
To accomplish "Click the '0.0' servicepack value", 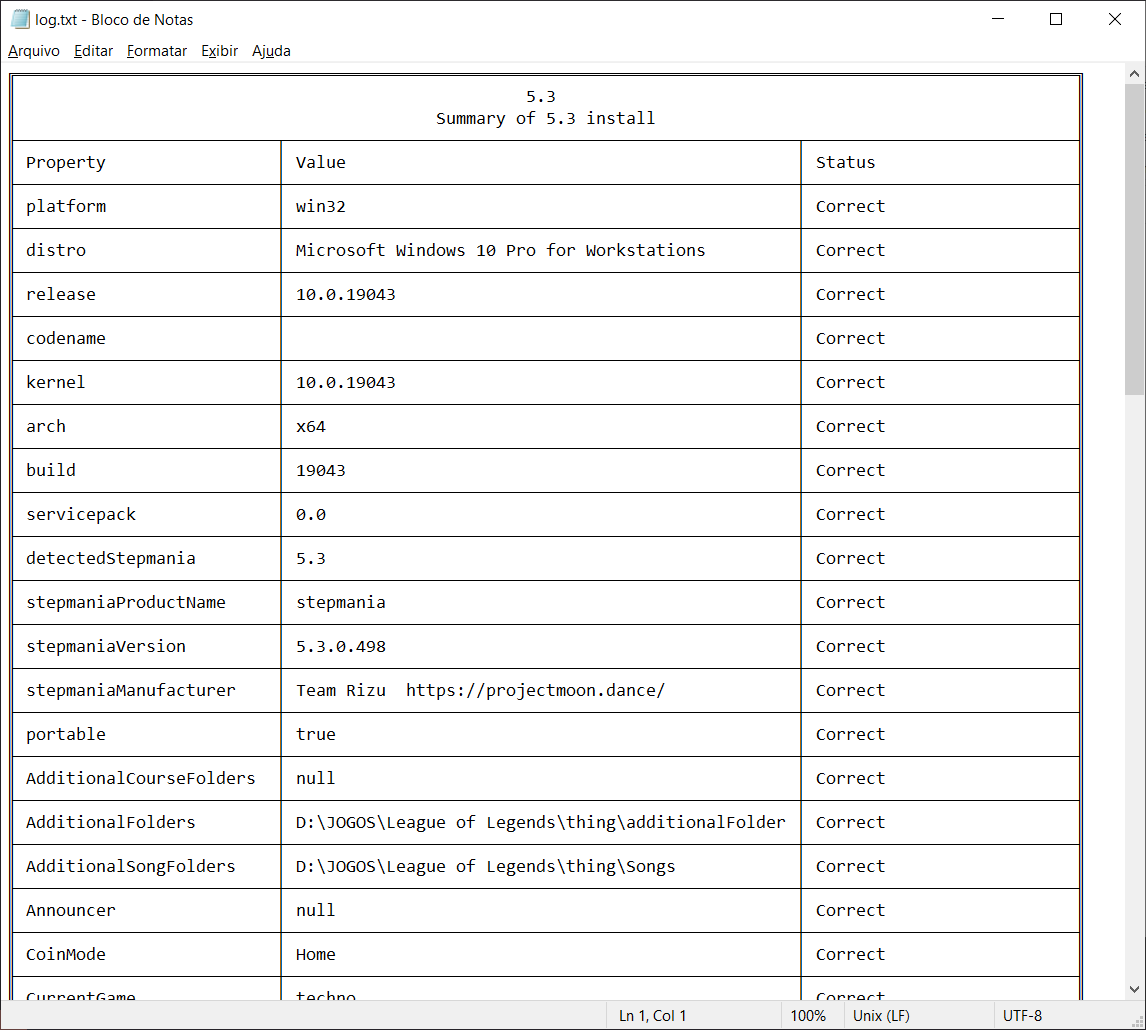I will pos(311,514).
